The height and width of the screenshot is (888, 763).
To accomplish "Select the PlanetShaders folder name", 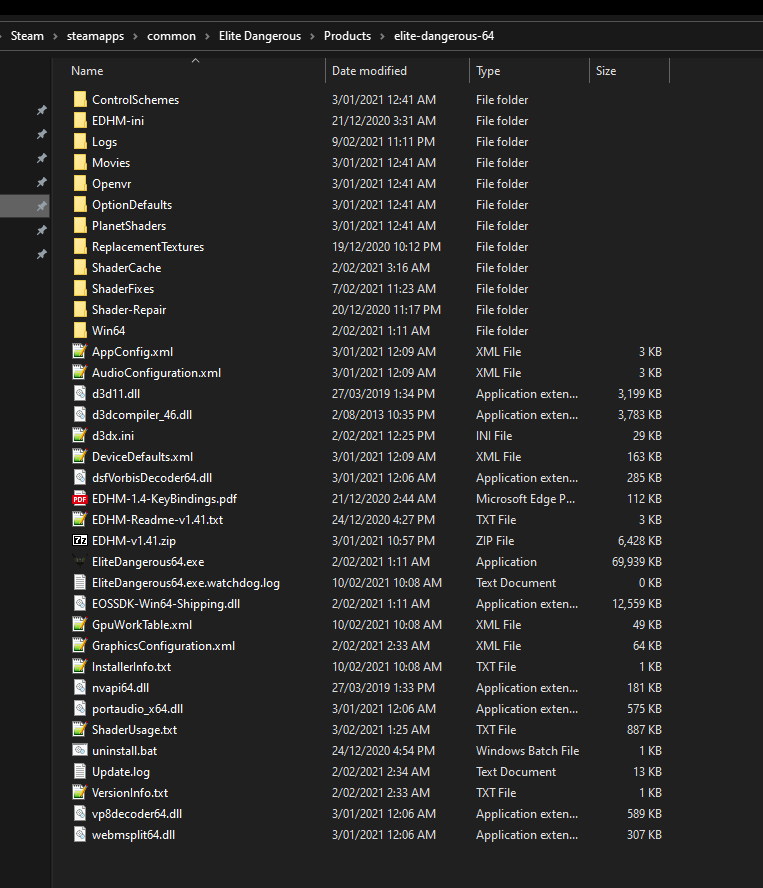I will pos(129,226).
